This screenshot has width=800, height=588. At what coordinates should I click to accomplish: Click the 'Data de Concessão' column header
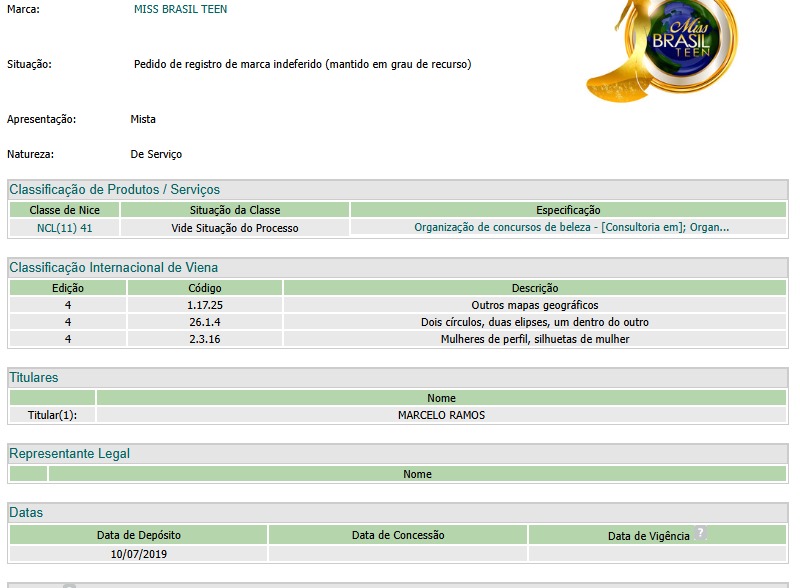pyautogui.click(x=398, y=535)
